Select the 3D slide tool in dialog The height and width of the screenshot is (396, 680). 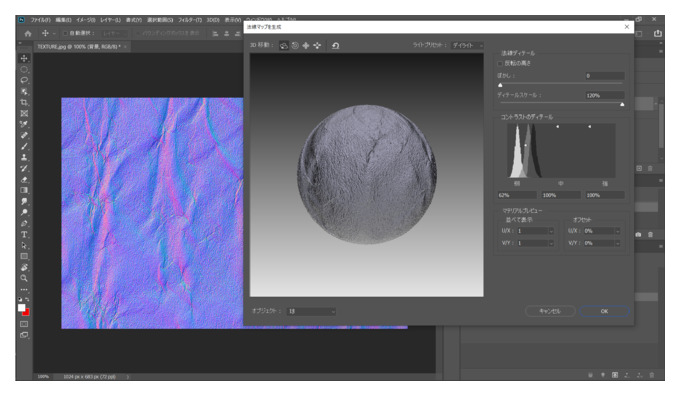317,46
